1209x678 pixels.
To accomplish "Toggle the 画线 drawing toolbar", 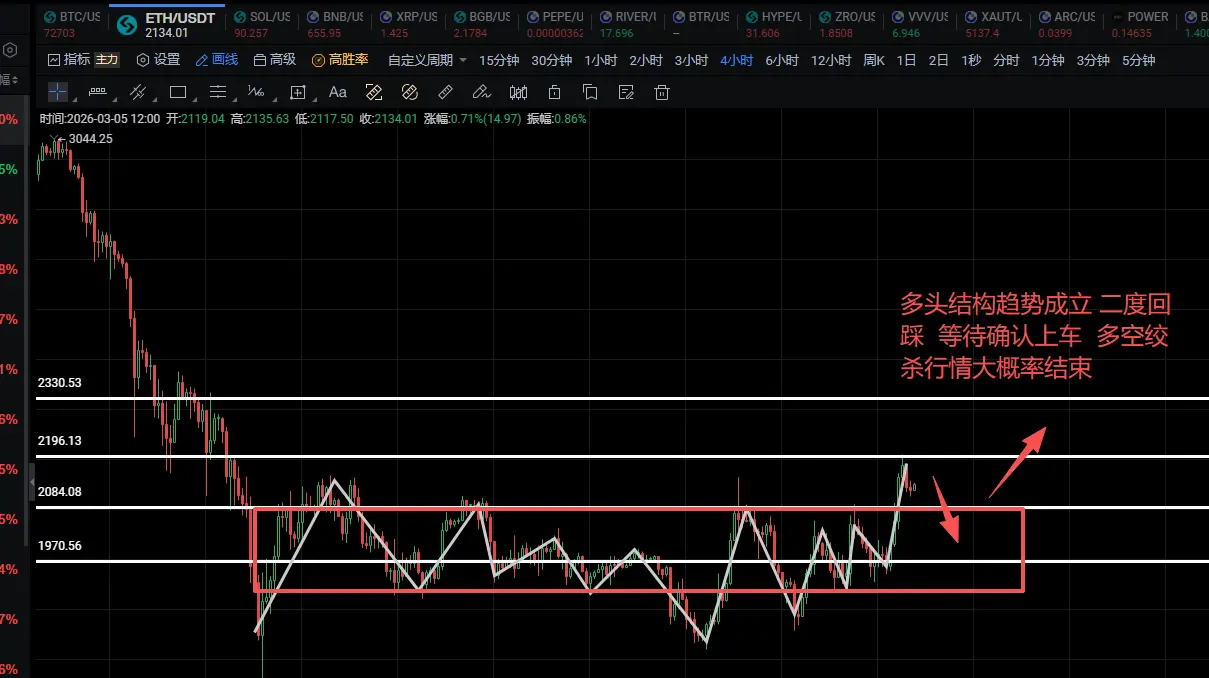I will pos(217,60).
